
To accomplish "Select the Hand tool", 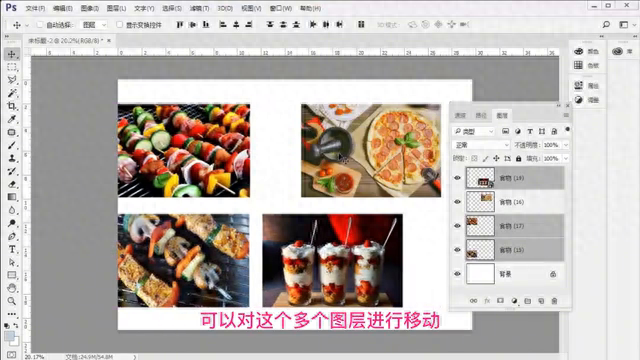I will pos(11,288).
